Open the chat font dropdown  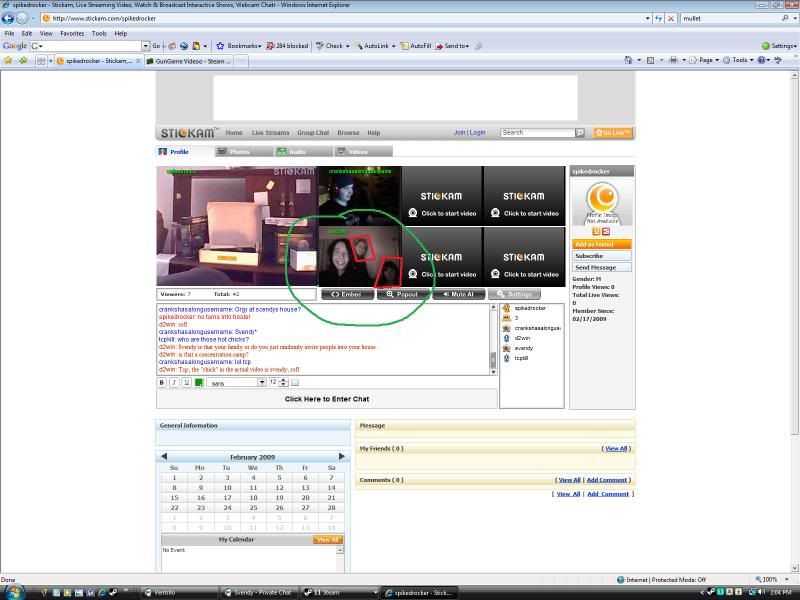pyautogui.click(x=262, y=382)
